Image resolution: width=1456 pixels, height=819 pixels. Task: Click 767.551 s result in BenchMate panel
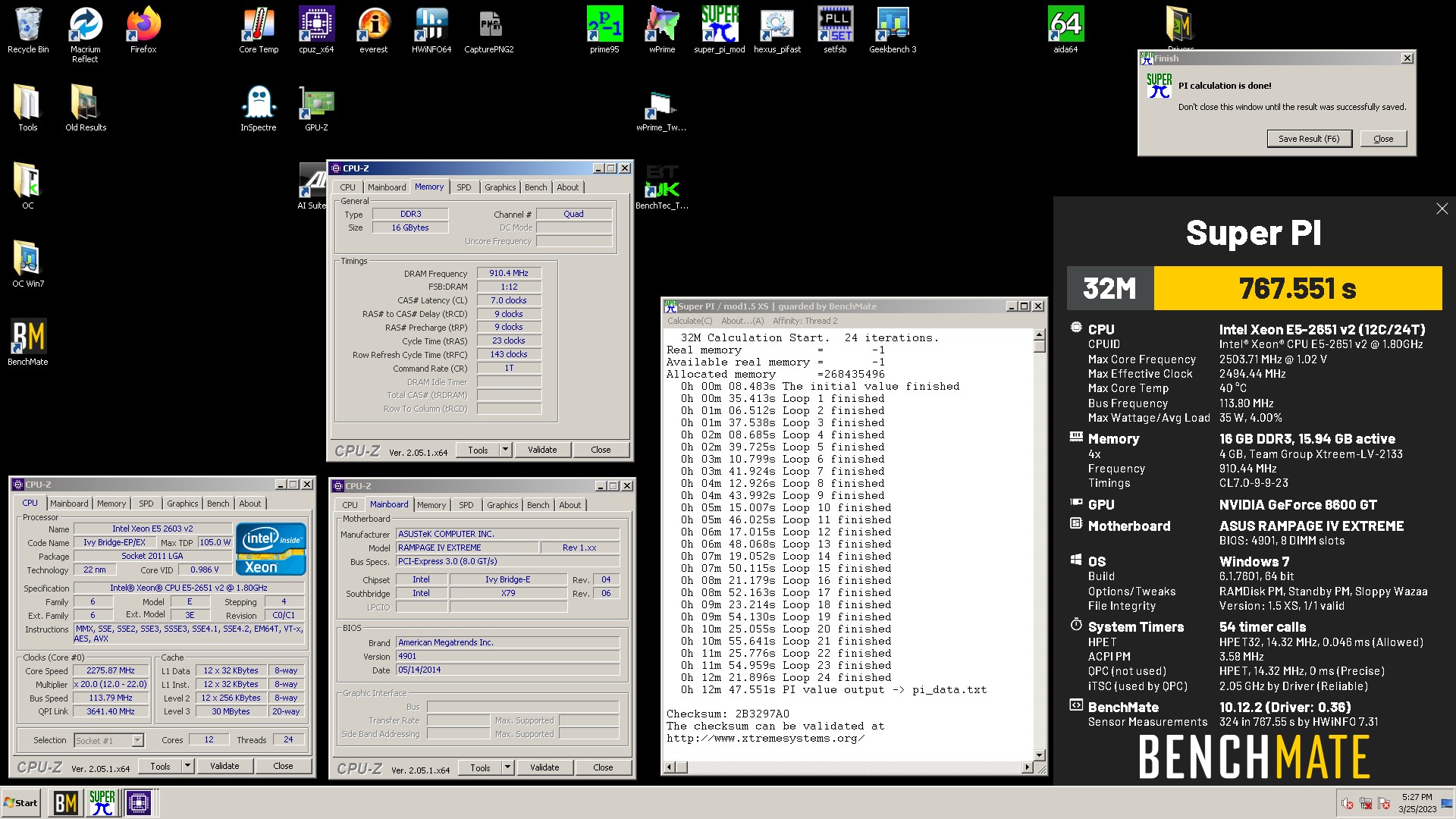point(1298,288)
